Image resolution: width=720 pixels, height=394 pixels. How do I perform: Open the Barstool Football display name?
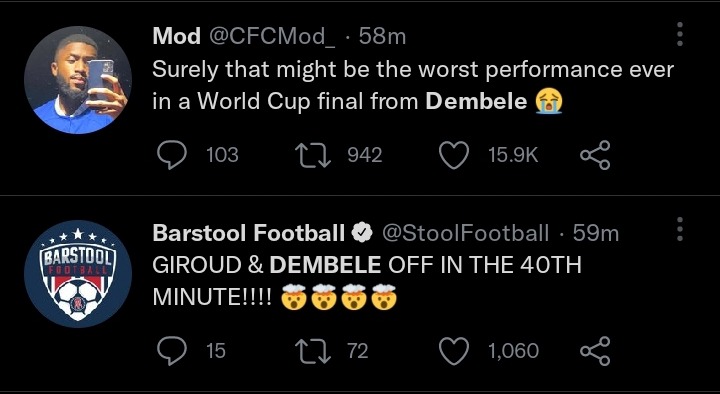click(x=248, y=233)
